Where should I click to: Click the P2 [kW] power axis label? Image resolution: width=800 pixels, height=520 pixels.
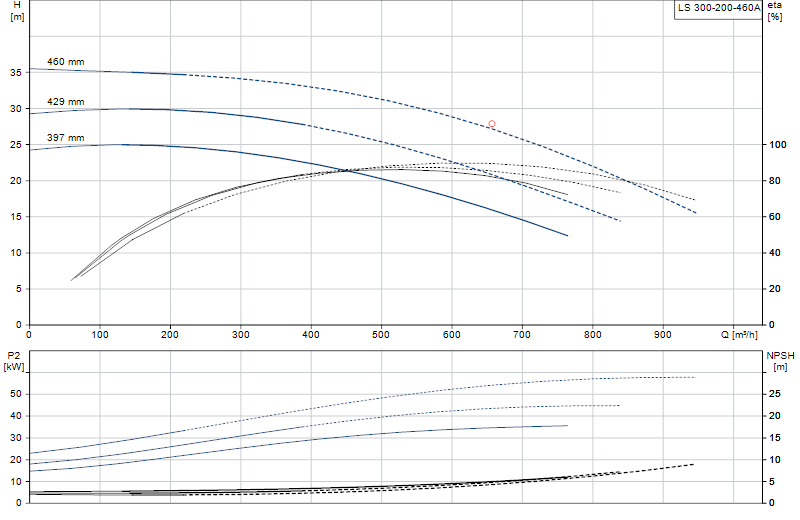point(14,361)
